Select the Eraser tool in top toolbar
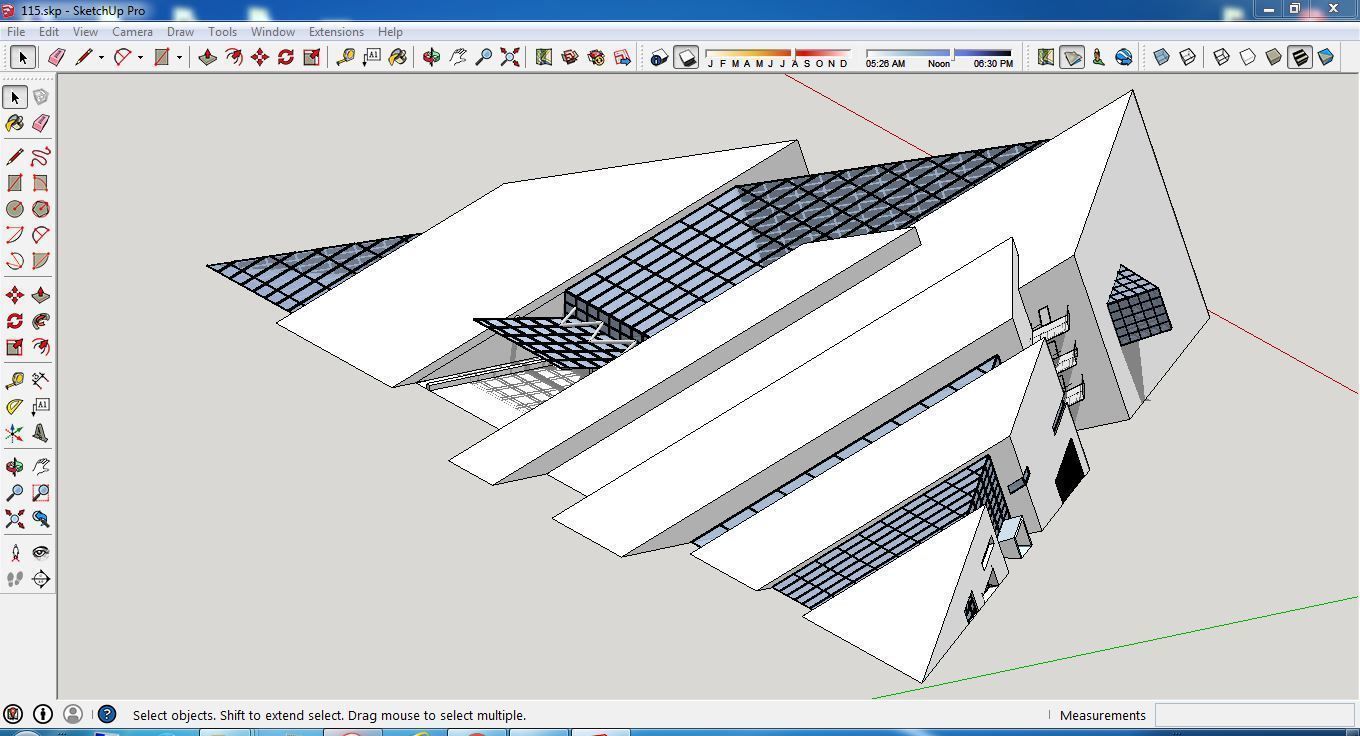Image resolution: width=1360 pixels, height=736 pixels. point(57,57)
